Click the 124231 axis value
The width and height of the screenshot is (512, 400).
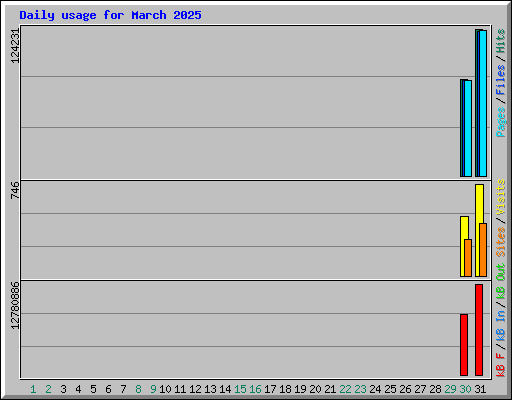pos(15,46)
